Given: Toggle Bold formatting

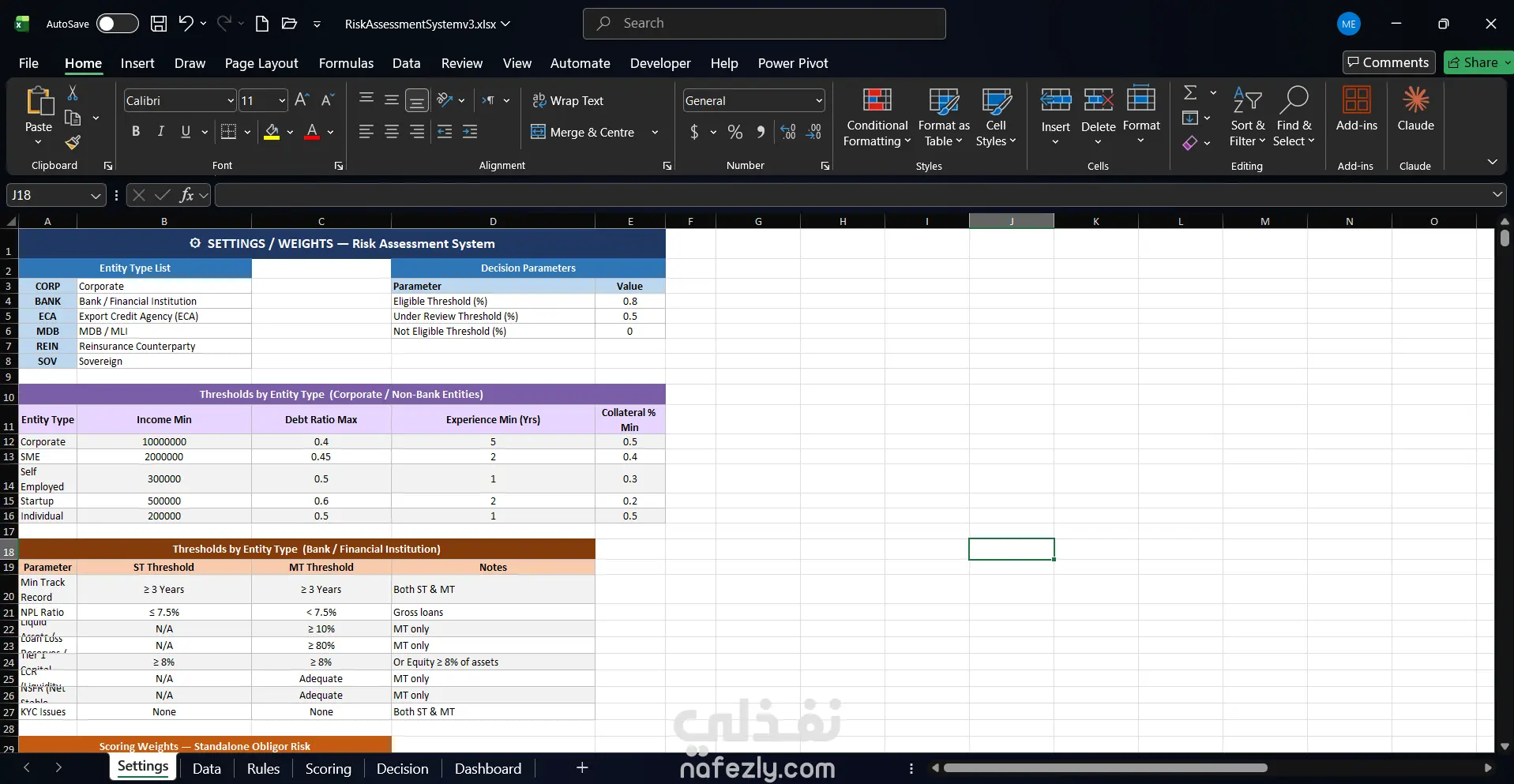Looking at the screenshot, I should 136,132.
